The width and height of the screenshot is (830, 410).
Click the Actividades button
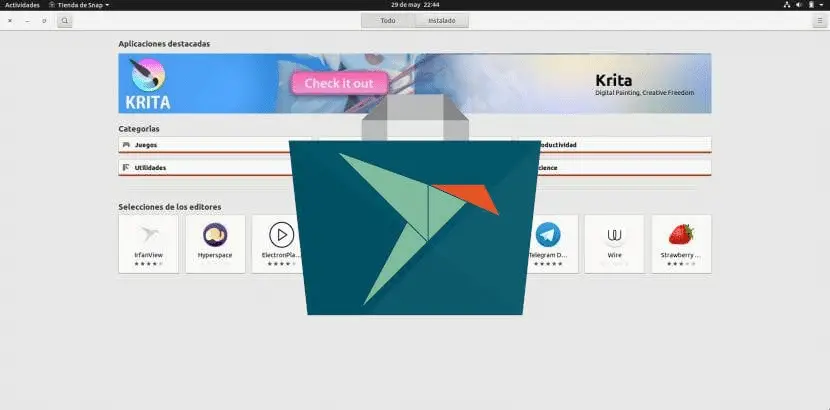coord(22,5)
